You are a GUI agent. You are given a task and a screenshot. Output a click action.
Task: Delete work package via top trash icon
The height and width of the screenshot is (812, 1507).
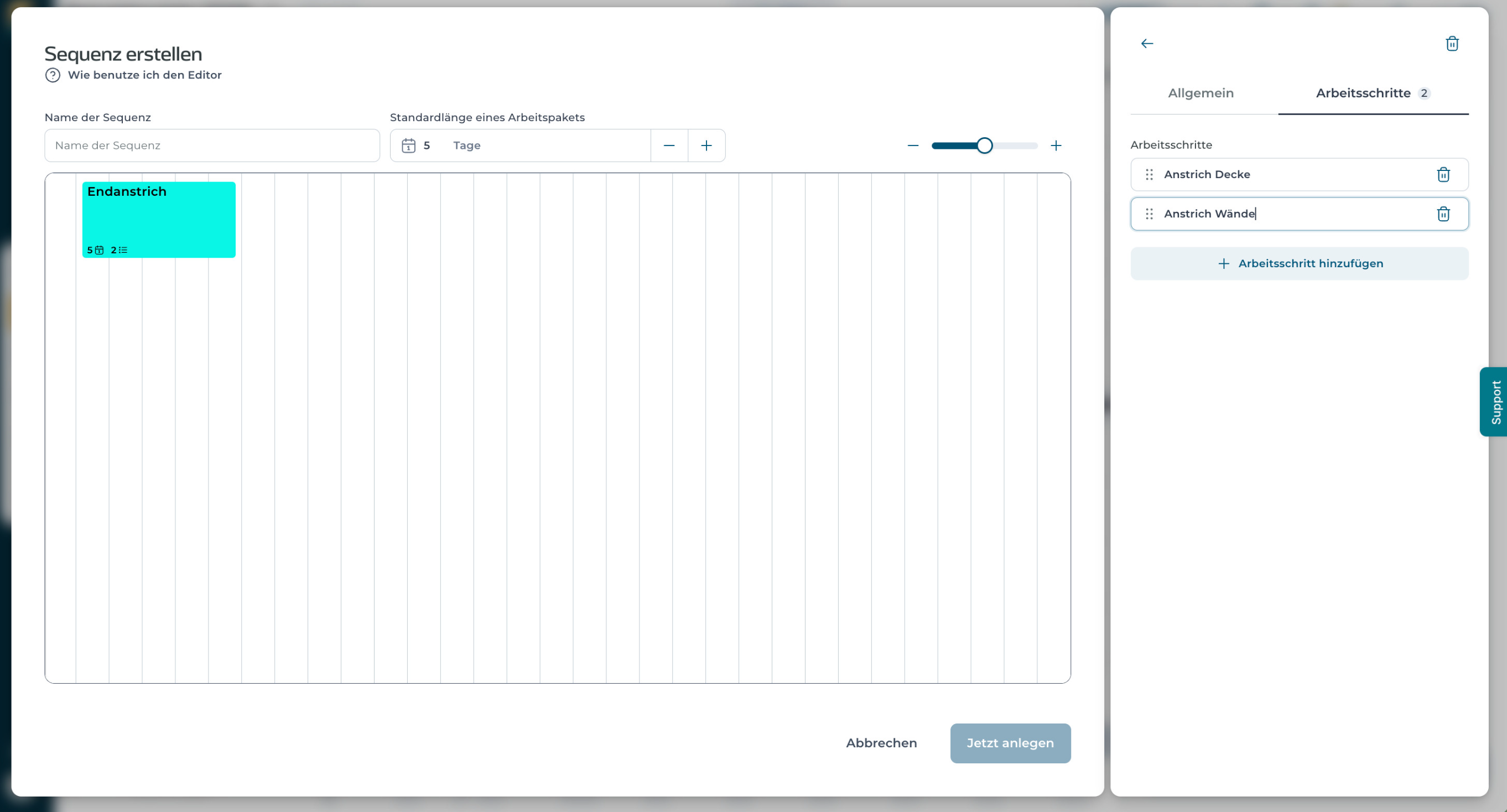[1452, 44]
